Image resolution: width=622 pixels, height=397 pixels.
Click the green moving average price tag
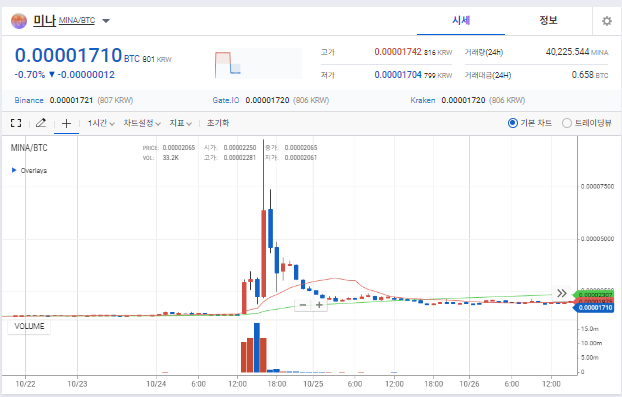click(x=594, y=295)
